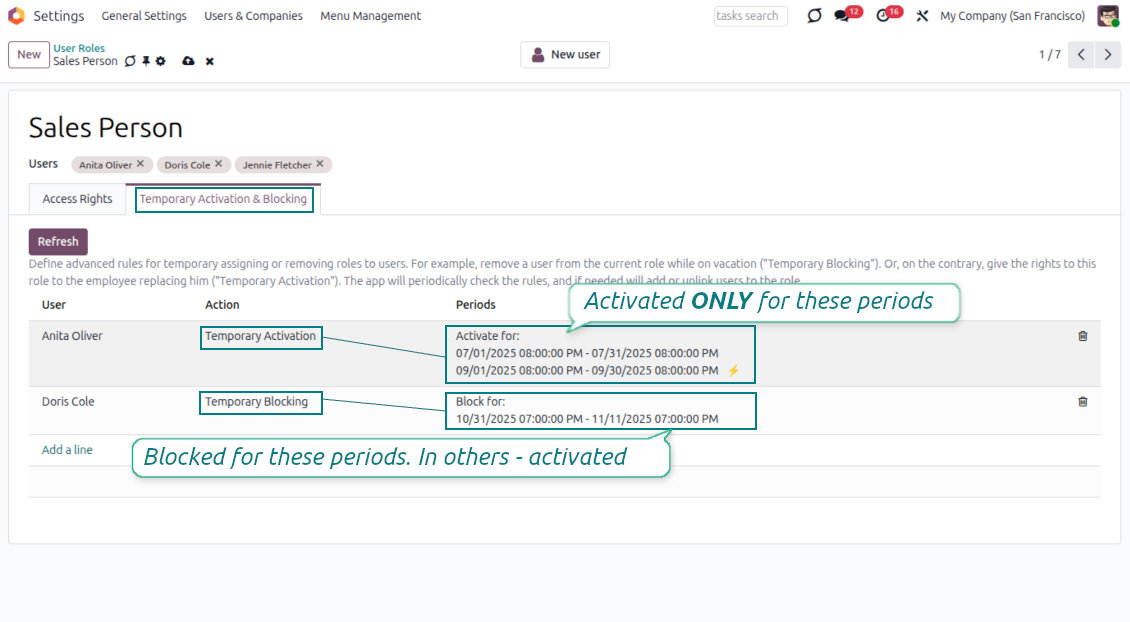1130x622 pixels.
Task: Open the conversations icon with 12 badge
Action: 842,16
